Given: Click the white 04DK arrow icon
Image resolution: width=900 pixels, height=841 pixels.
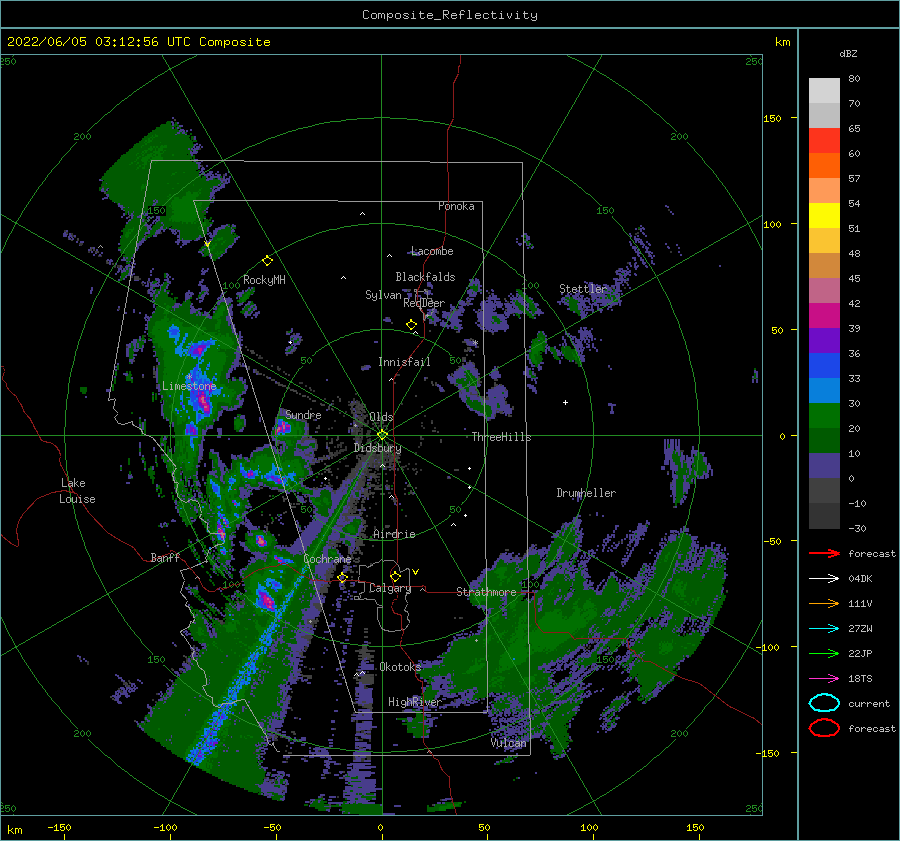Looking at the screenshot, I should pyautogui.click(x=824, y=578).
